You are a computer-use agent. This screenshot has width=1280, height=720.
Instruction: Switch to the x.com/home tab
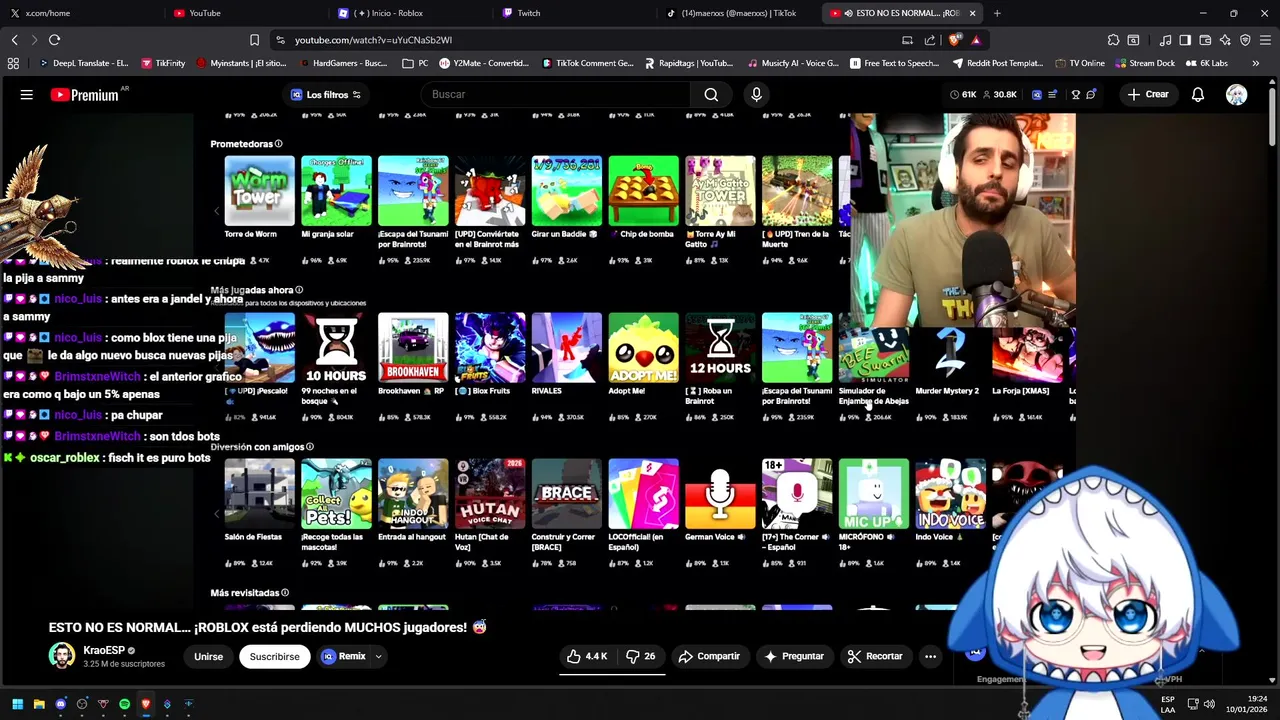83,13
